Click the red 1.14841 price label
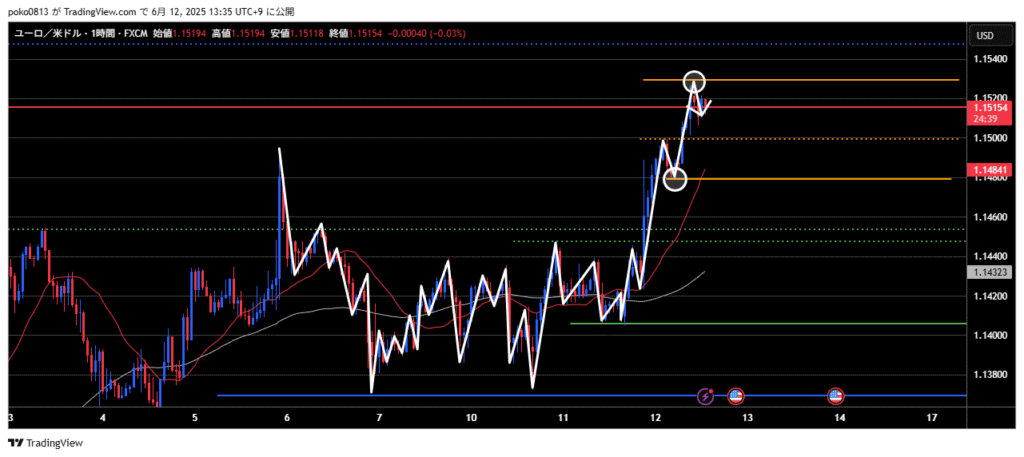This screenshot has width=1024, height=457. (988, 171)
